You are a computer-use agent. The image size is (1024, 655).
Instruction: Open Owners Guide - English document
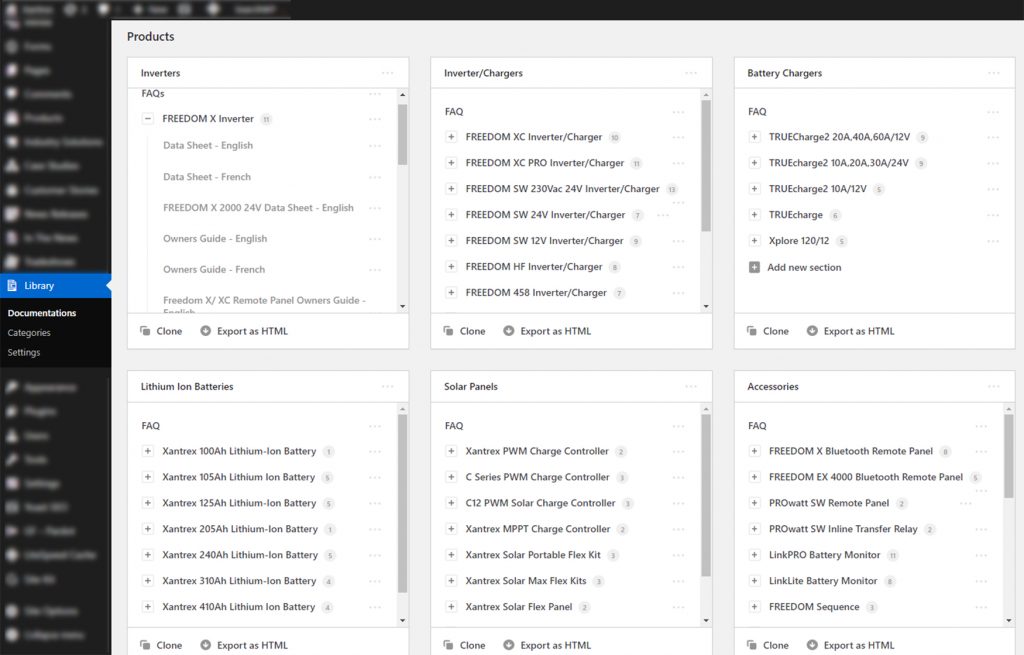(x=215, y=238)
